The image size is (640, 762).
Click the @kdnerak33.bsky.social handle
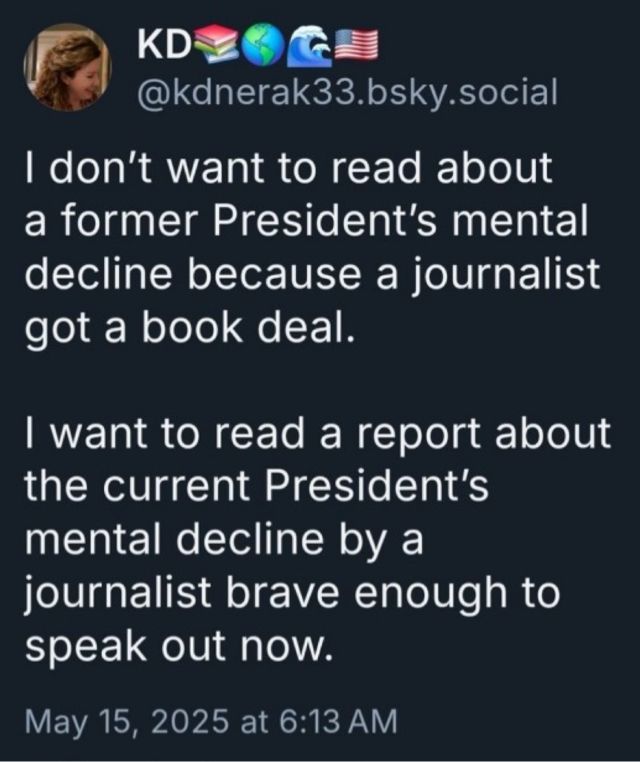click(x=347, y=92)
